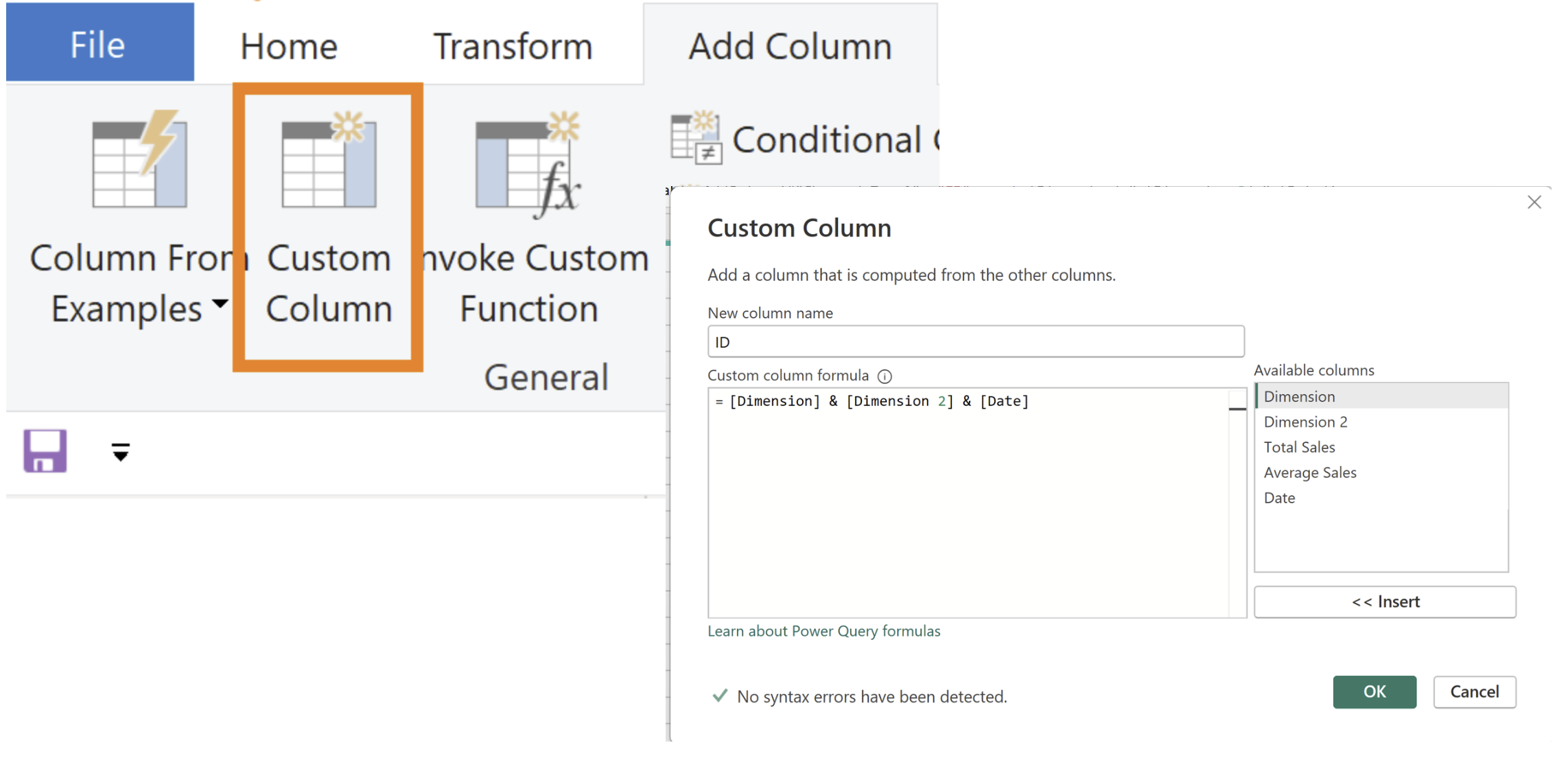This screenshot has height=767, width=1568.
Task: Select Total Sales in available columns
Action: coord(1299,448)
